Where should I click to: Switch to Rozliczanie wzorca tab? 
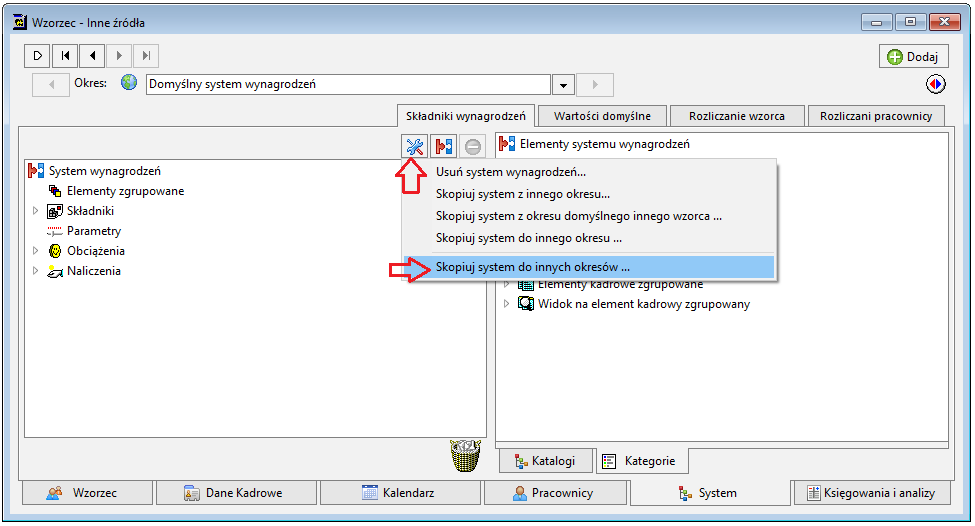point(737,116)
